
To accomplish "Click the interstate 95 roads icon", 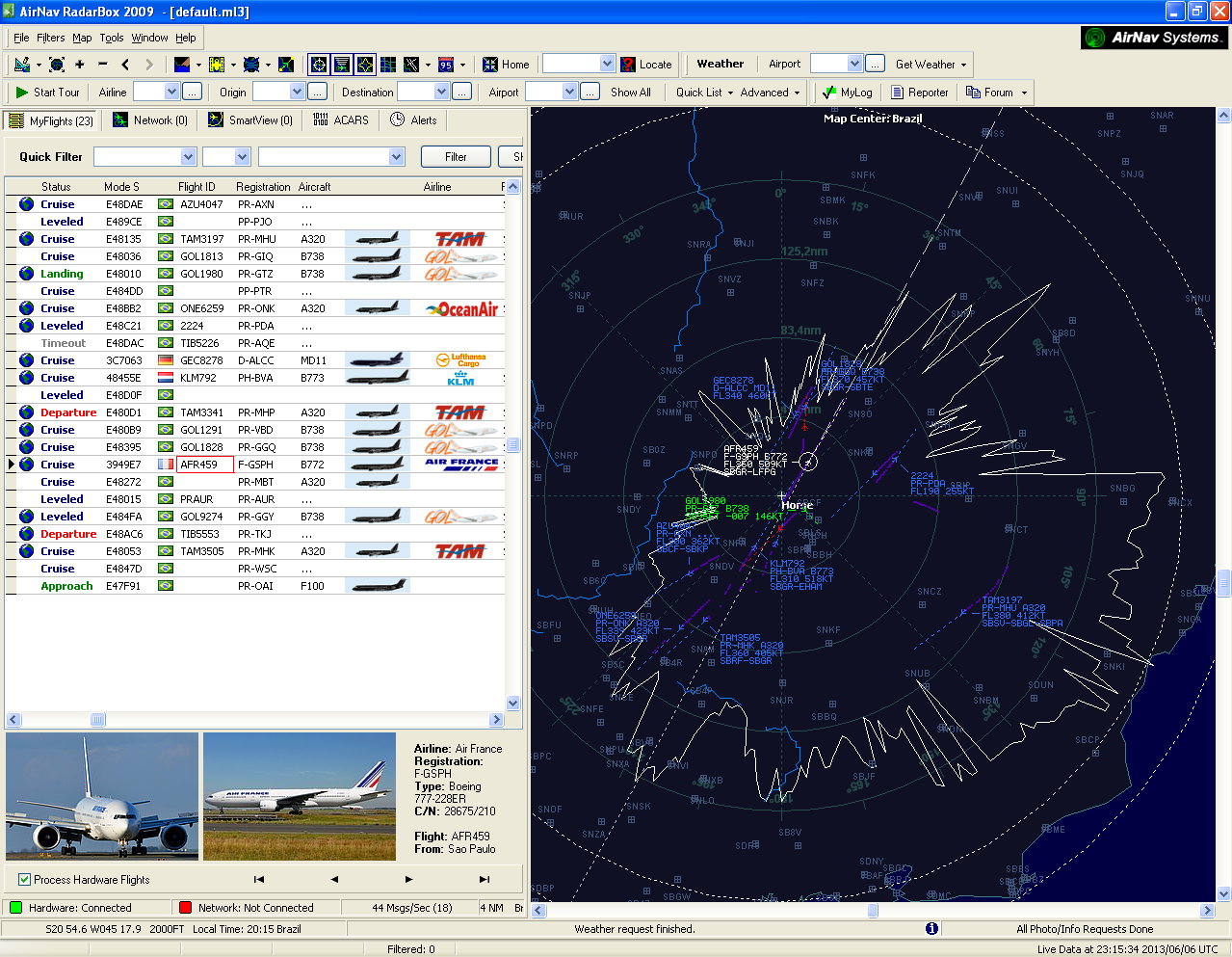I will pyautogui.click(x=446, y=65).
